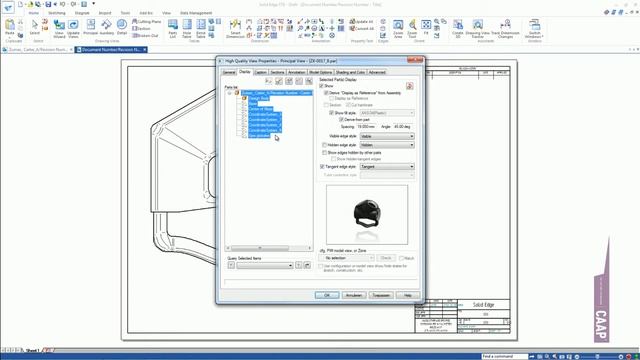Click the Angle value field

click(x=403, y=127)
